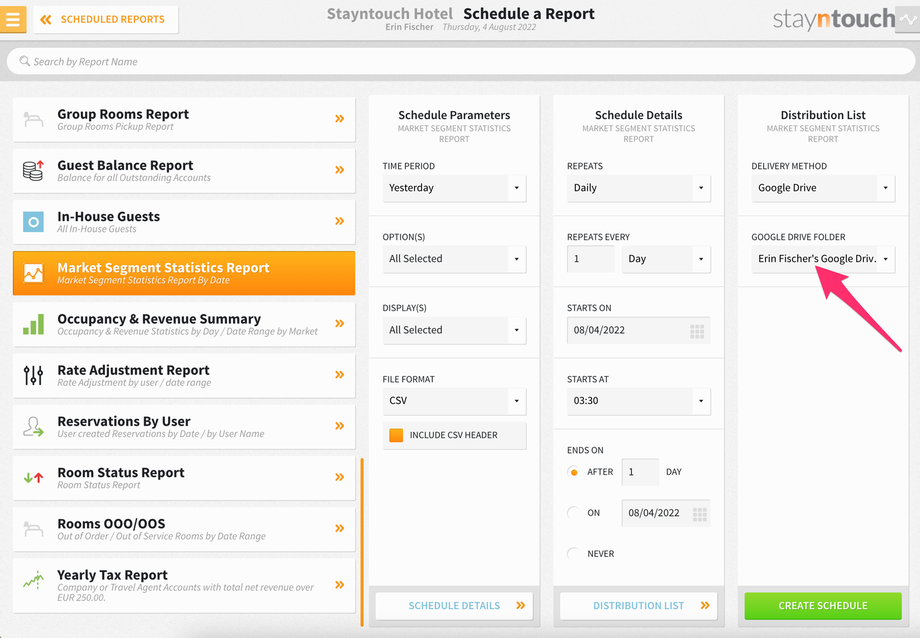The height and width of the screenshot is (638, 920).
Task: Click the green Create Schedule button
Action: [823, 606]
